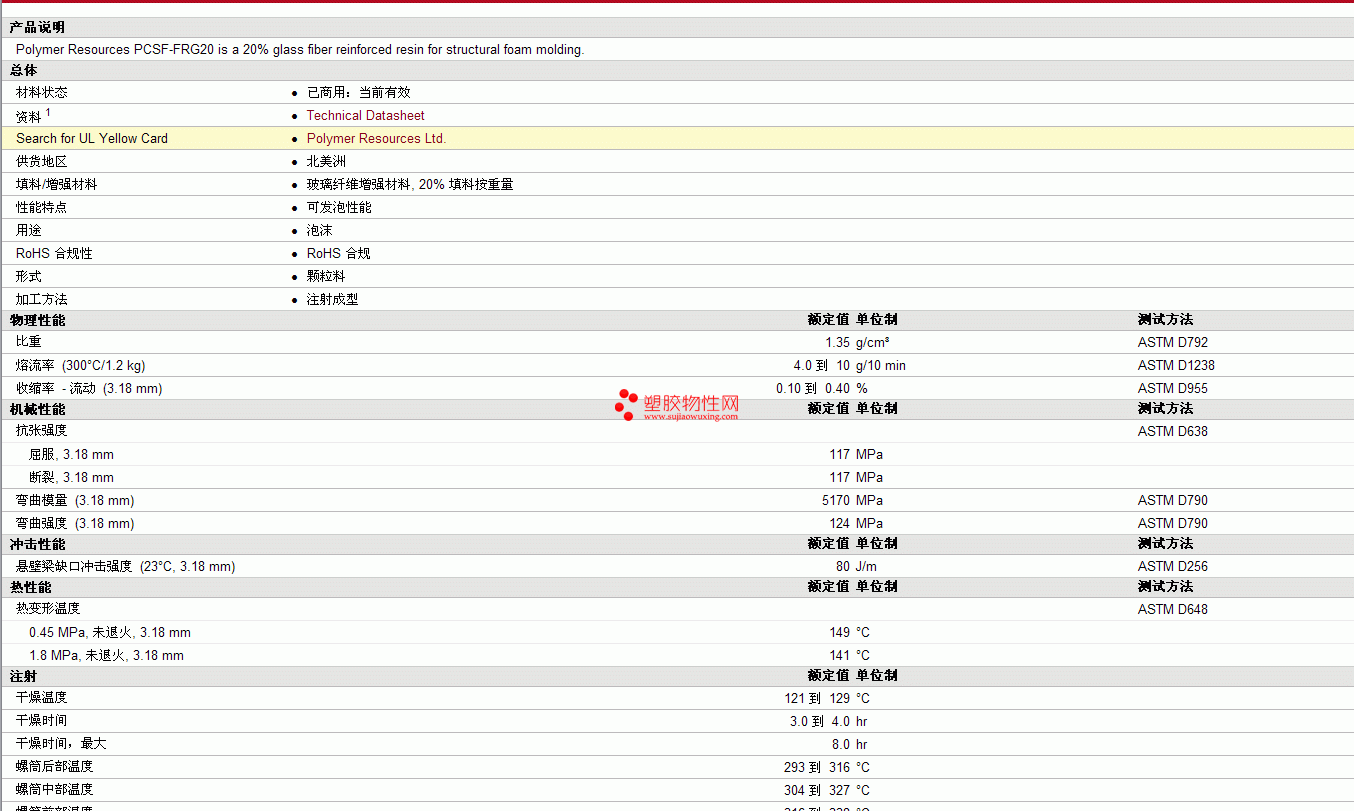Select the 141 °C deflection value
This screenshot has height=811, width=1354.
point(849,655)
